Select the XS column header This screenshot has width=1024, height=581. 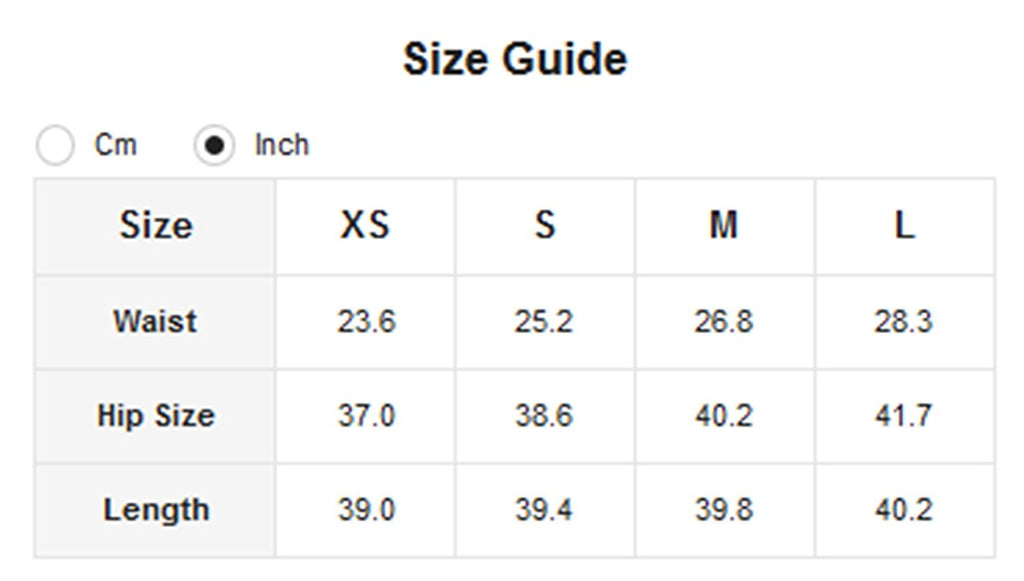click(366, 227)
